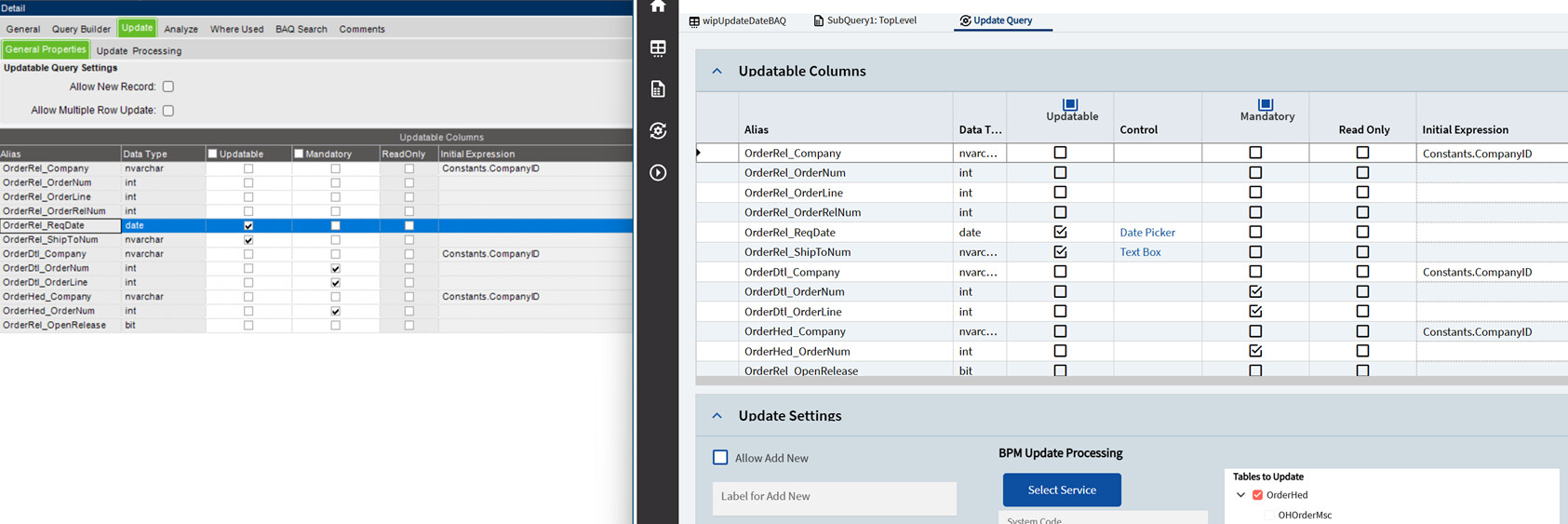Click the Updatable header select-all icon
The image size is (1568, 524).
coord(1070,104)
